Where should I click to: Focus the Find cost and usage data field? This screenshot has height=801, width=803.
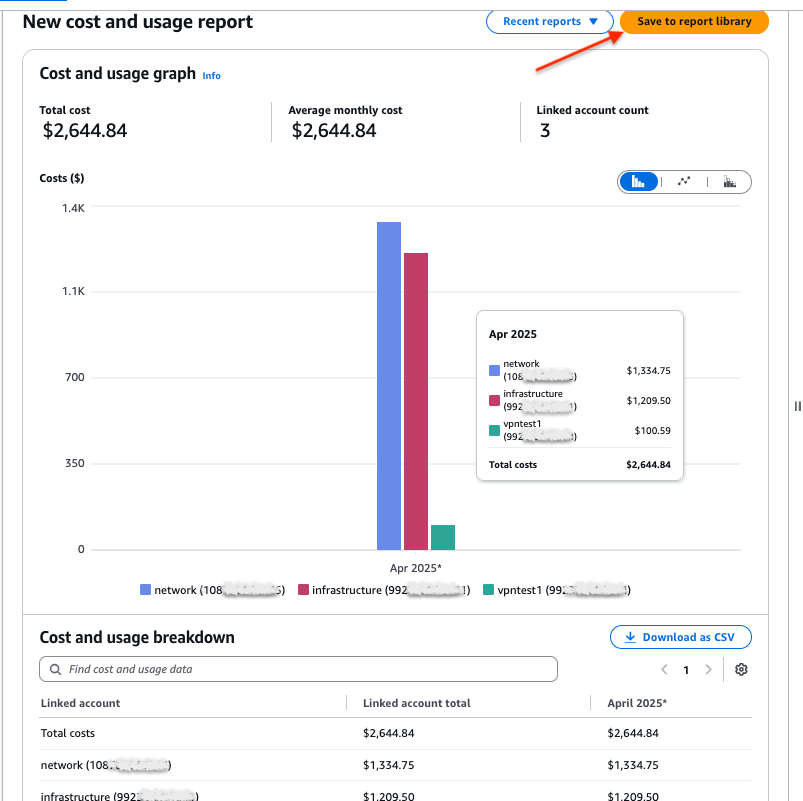click(298, 669)
